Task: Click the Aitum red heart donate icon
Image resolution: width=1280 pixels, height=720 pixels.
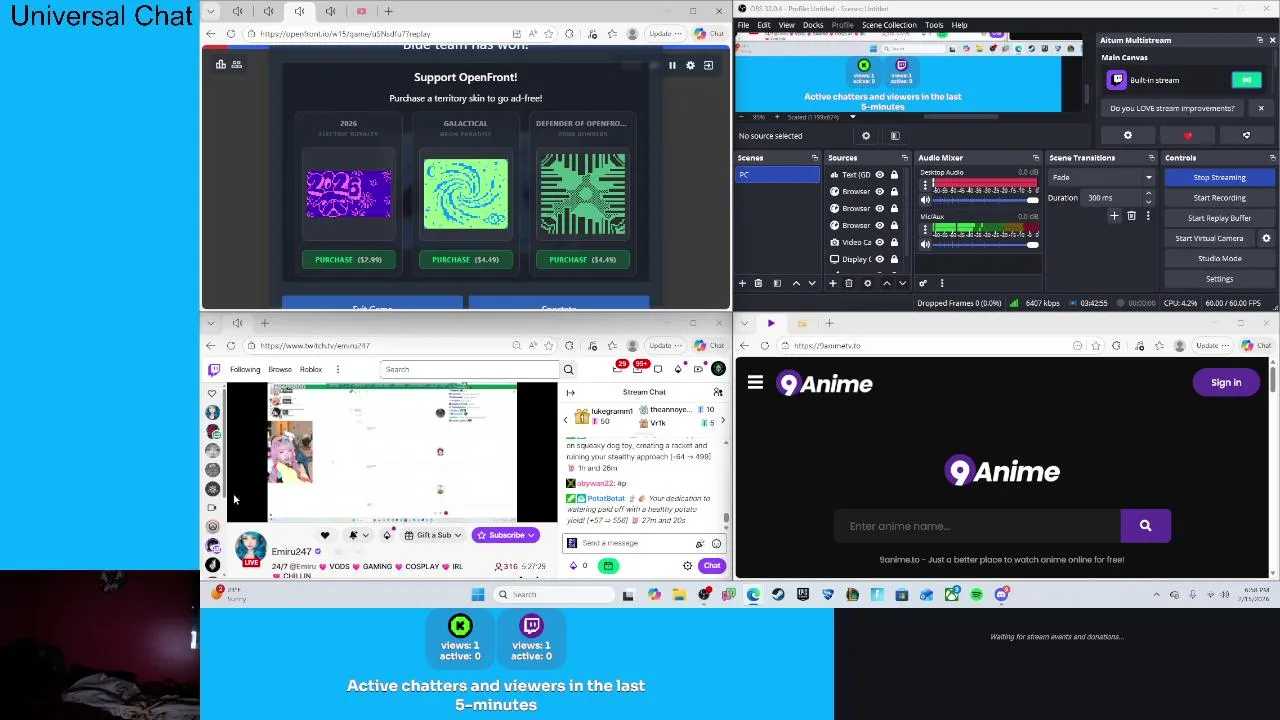Action: [x=1188, y=136]
